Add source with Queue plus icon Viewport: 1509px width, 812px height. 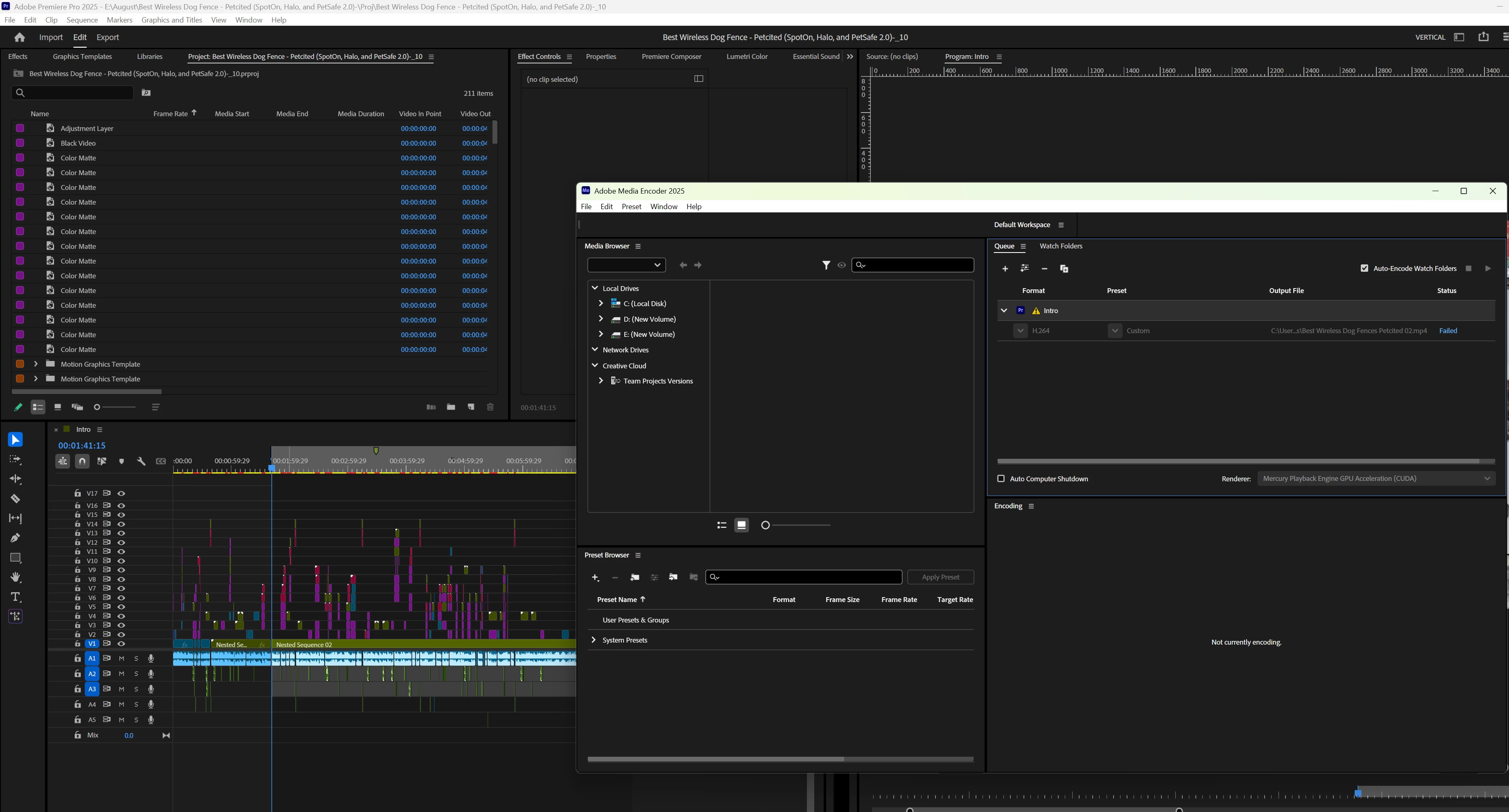click(1005, 269)
